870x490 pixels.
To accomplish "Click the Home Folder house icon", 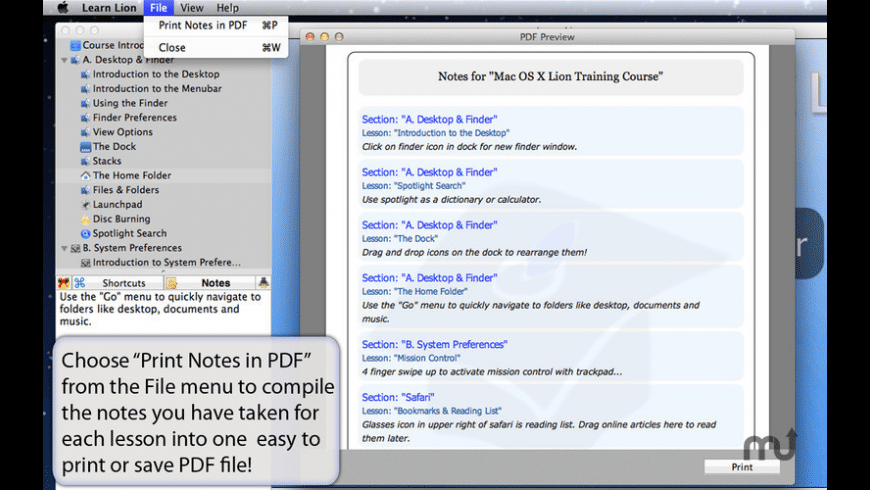I will 85,176.
